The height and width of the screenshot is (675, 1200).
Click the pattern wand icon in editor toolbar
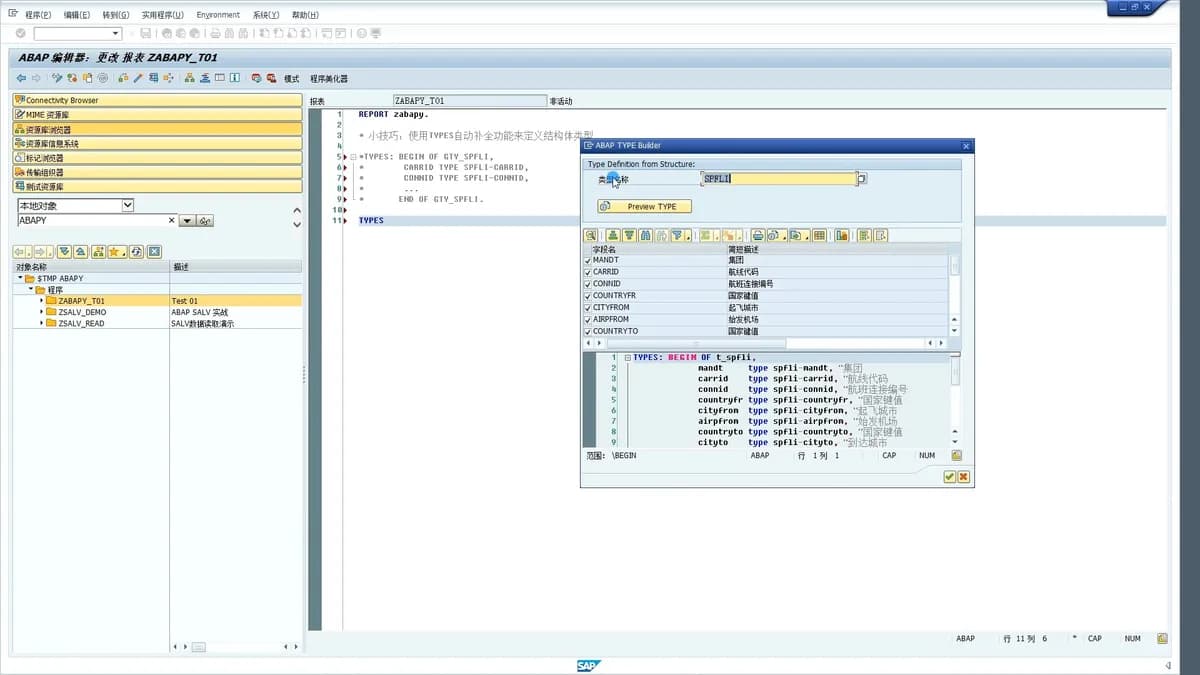[138, 78]
